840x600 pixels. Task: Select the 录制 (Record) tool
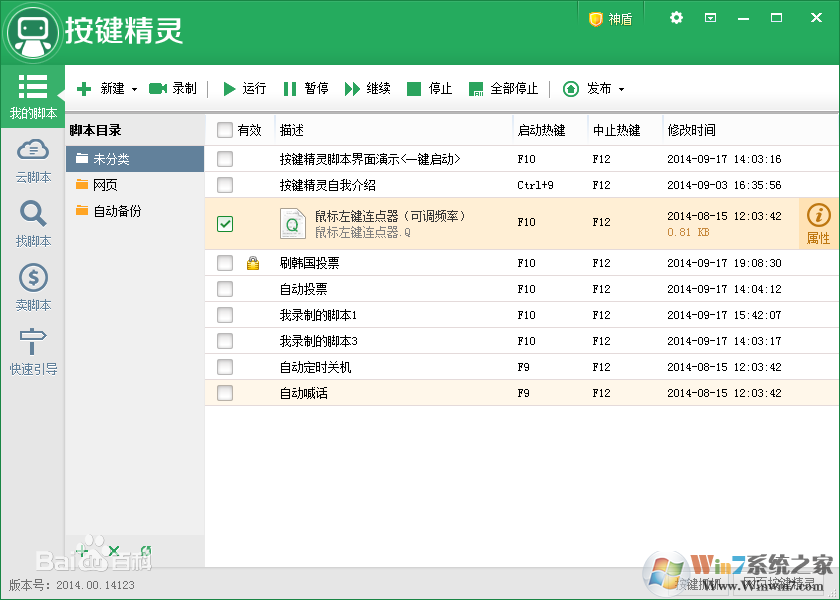pyautogui.click(x=172, y=88)
